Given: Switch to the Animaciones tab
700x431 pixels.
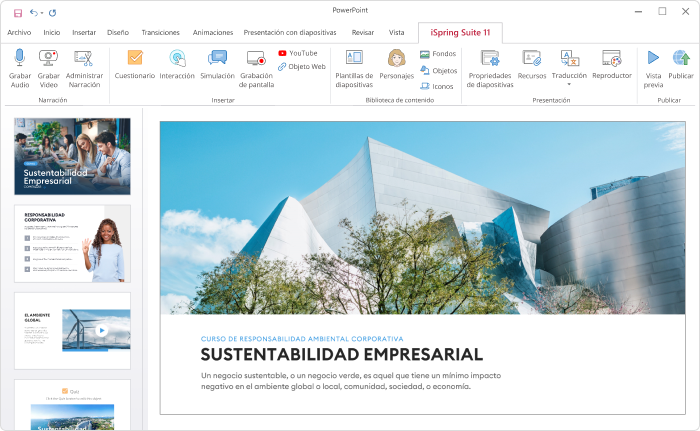Looking at the screenshot, I should [213, 33].
